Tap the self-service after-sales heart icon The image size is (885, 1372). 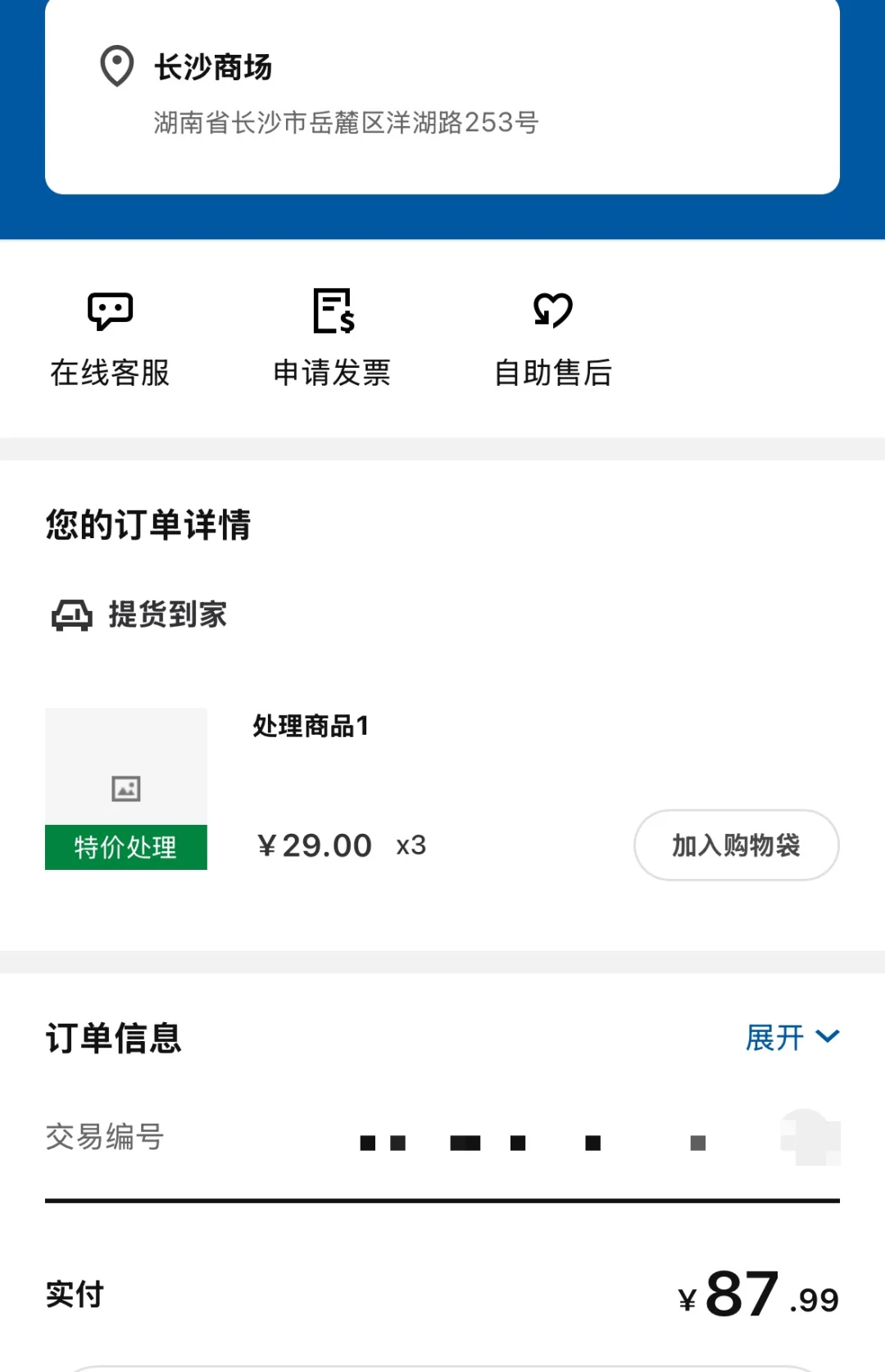tap(553, 310)
